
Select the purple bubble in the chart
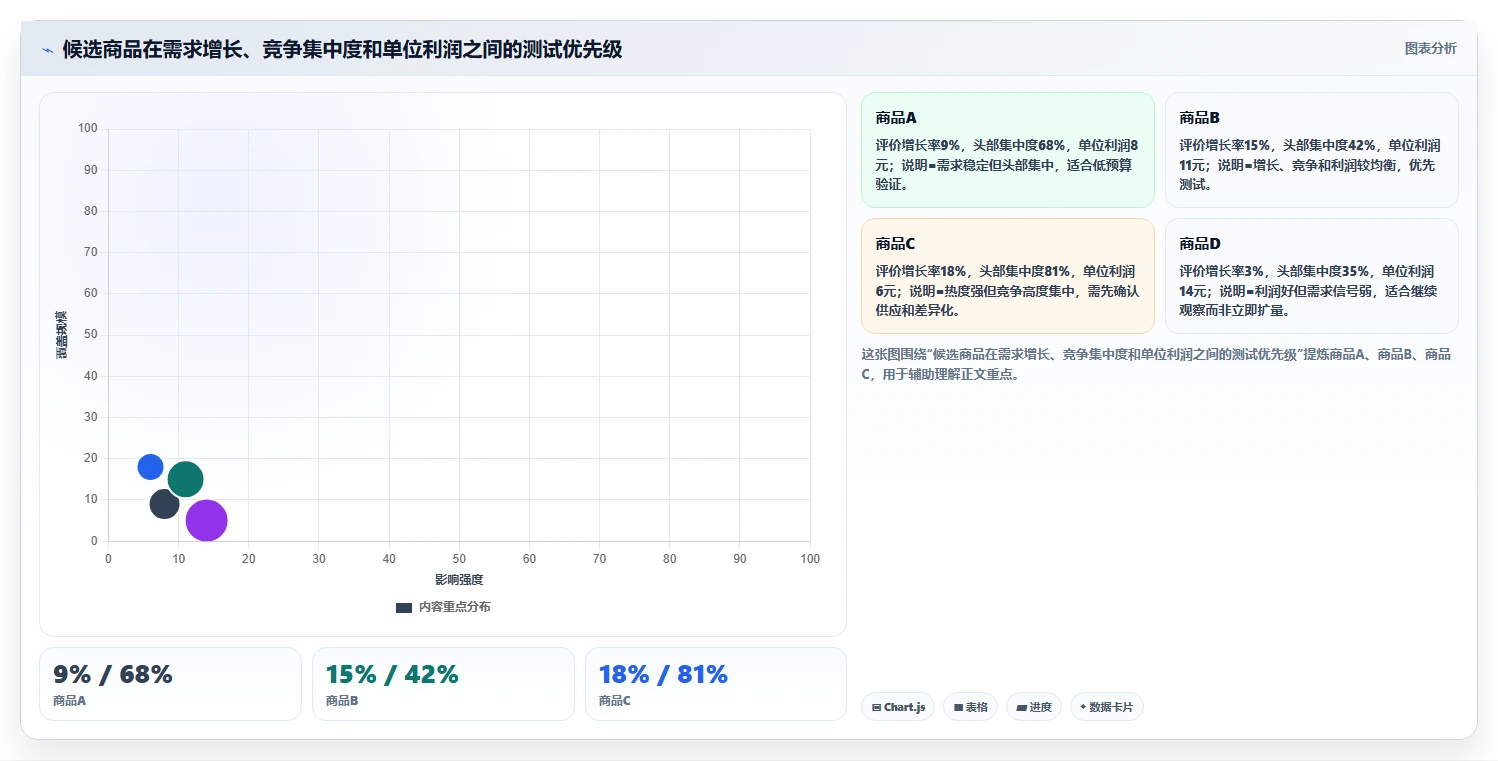pos(206,521)
